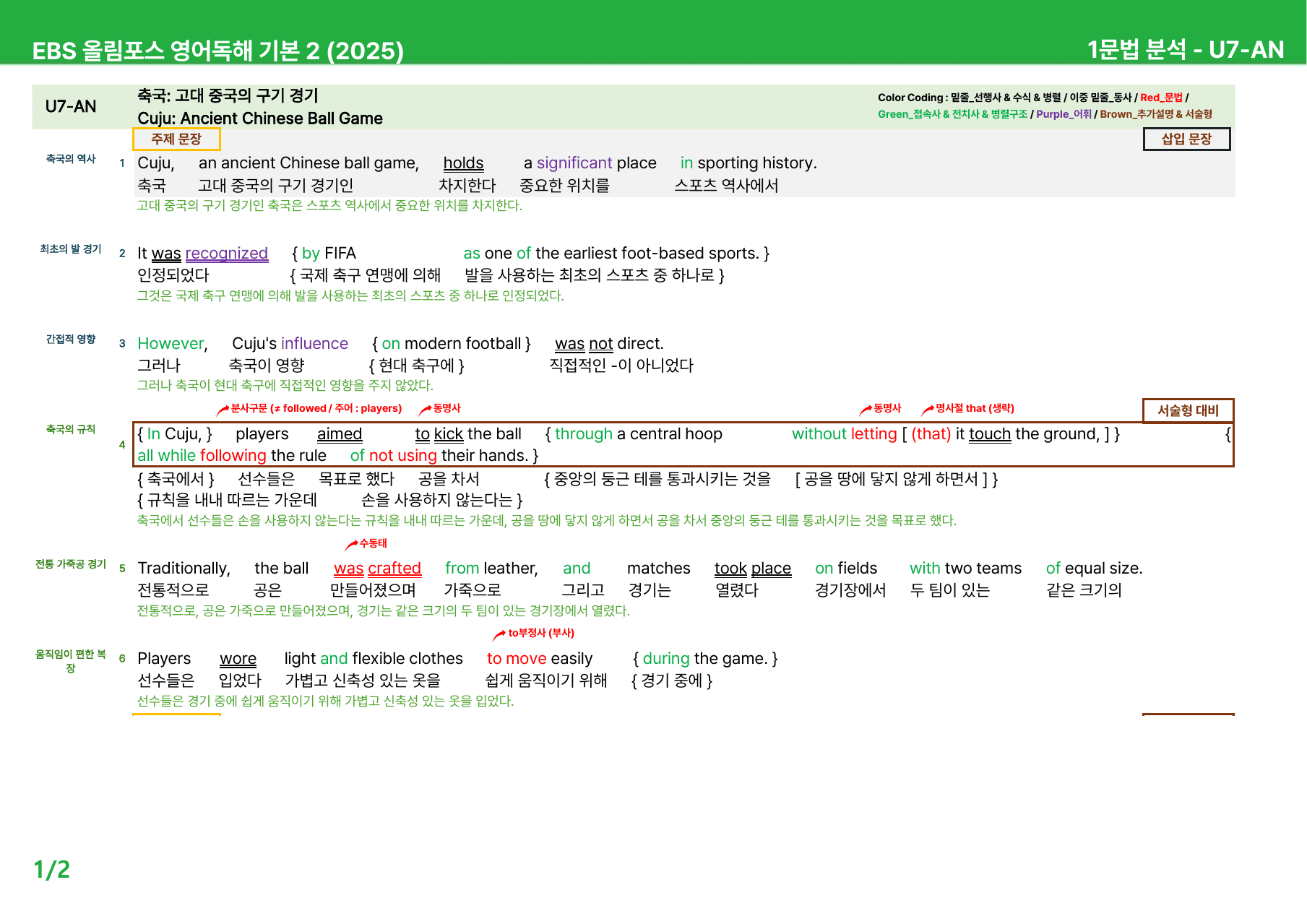Click the underlined verb 'holds' in sentence 1
1307x924 pixels.
(x=463, y=163)
